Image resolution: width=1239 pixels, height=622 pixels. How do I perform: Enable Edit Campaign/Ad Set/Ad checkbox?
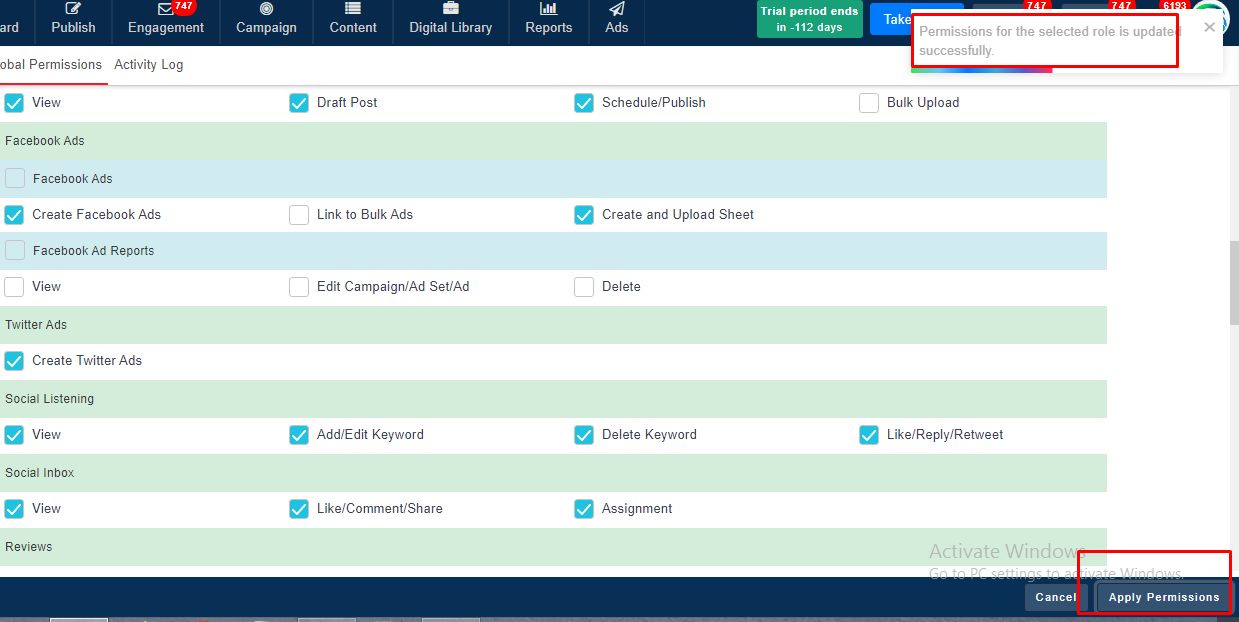pyautogui.click(x=299, y=287)
